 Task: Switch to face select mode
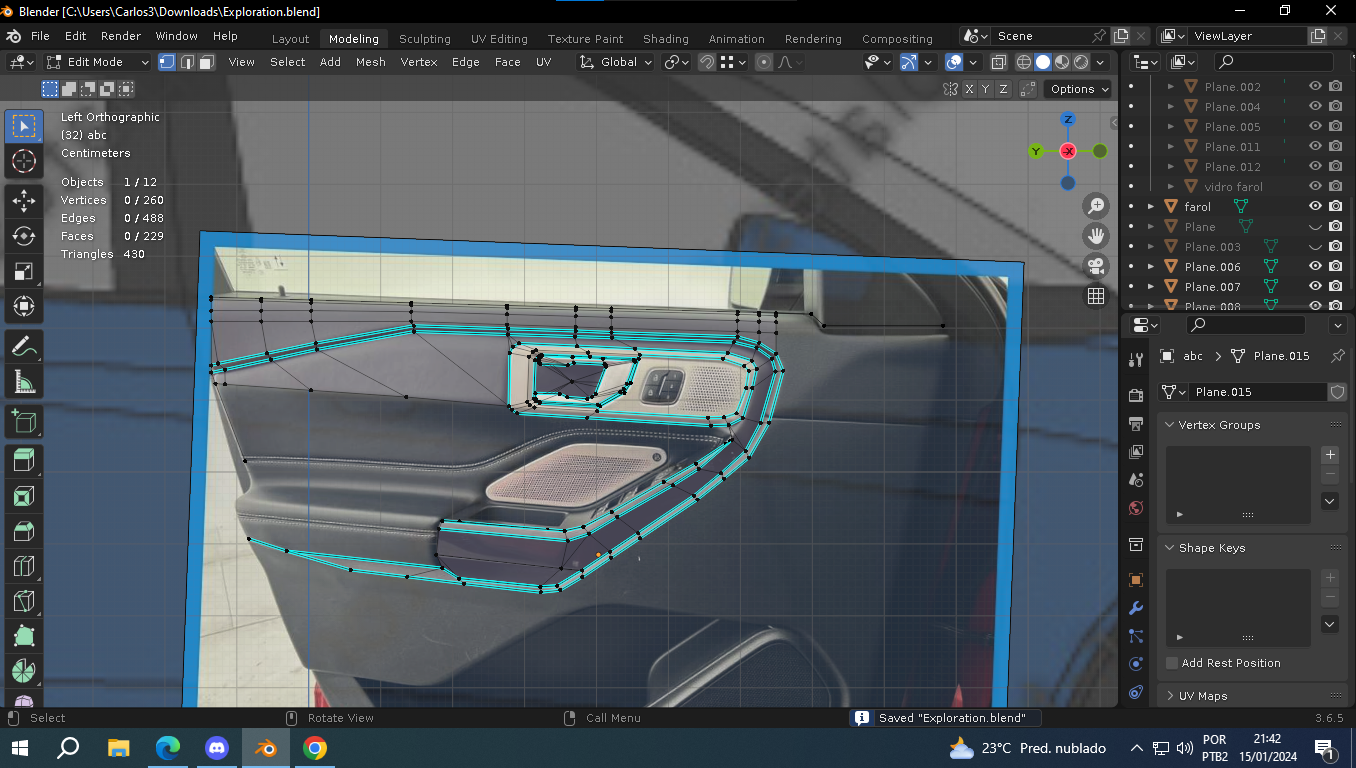click(206, 62)
